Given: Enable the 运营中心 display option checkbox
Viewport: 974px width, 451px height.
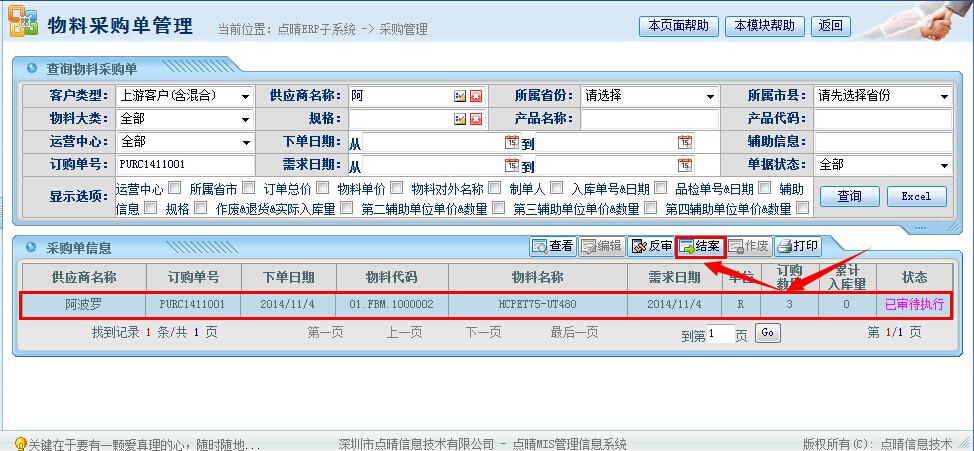Looking at the screenshot, I should pyautogui.click(x=175, y=187).
